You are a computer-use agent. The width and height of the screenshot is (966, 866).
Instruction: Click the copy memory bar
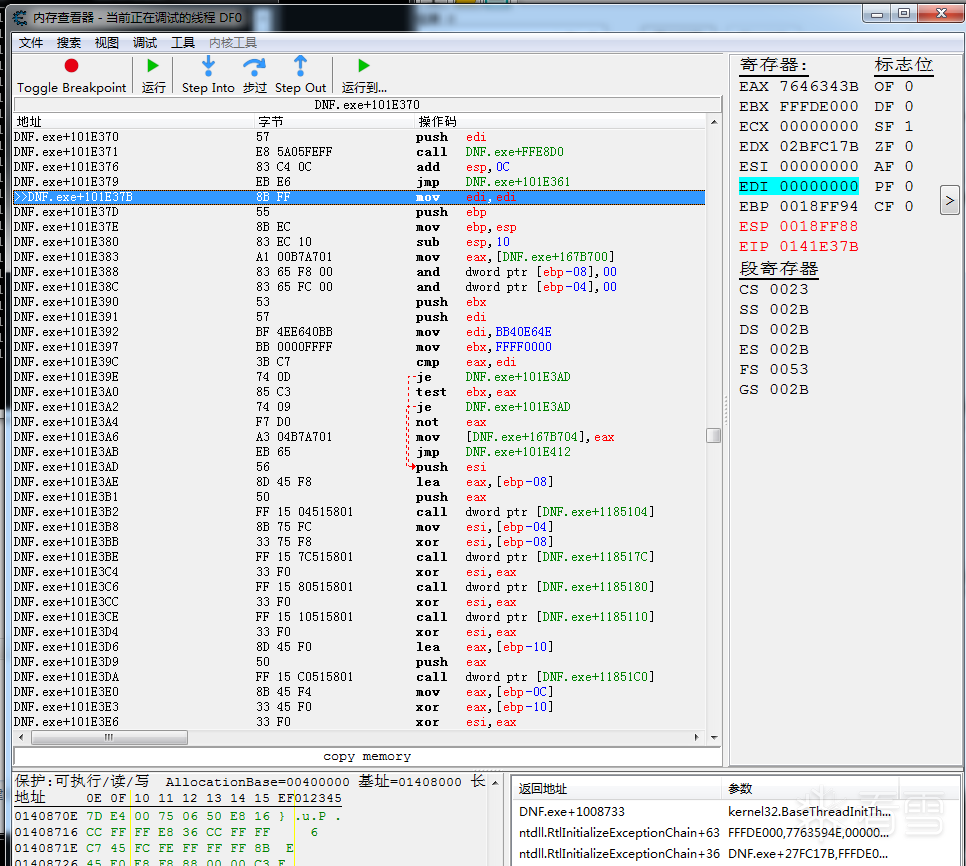(x=367, y=756)
